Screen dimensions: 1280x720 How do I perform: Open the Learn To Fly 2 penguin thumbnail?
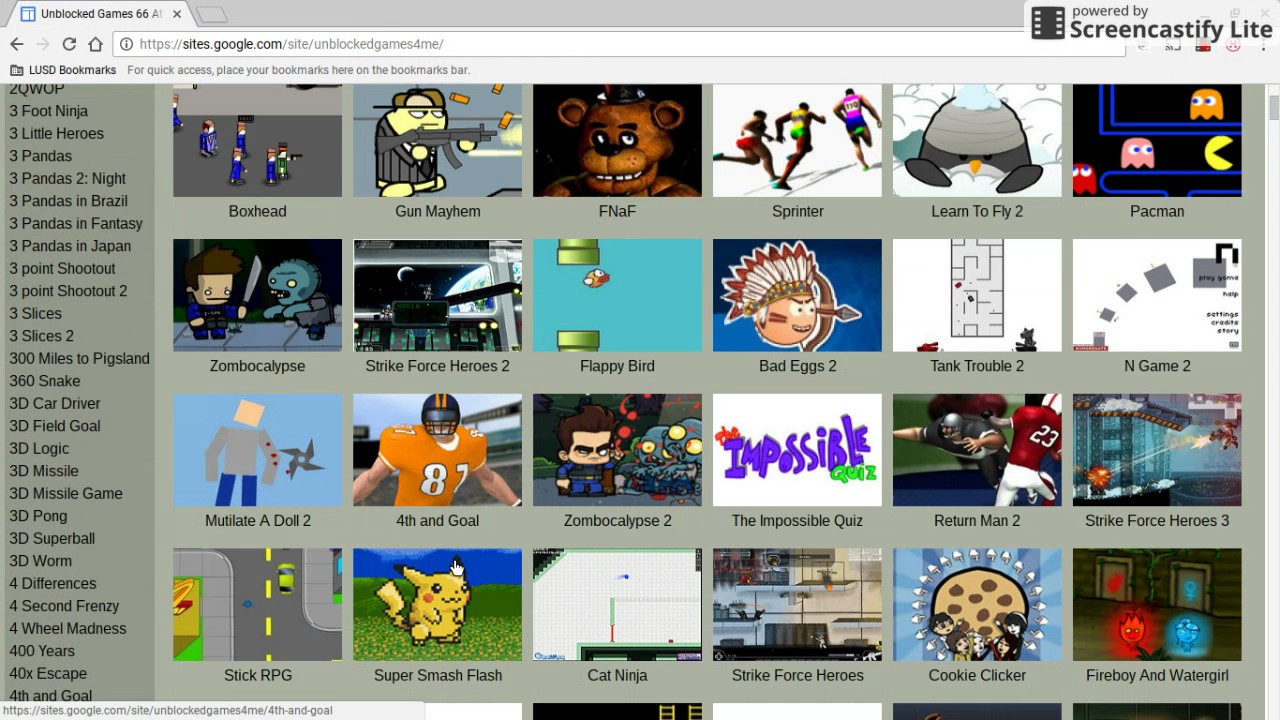(x=977, y=140)
